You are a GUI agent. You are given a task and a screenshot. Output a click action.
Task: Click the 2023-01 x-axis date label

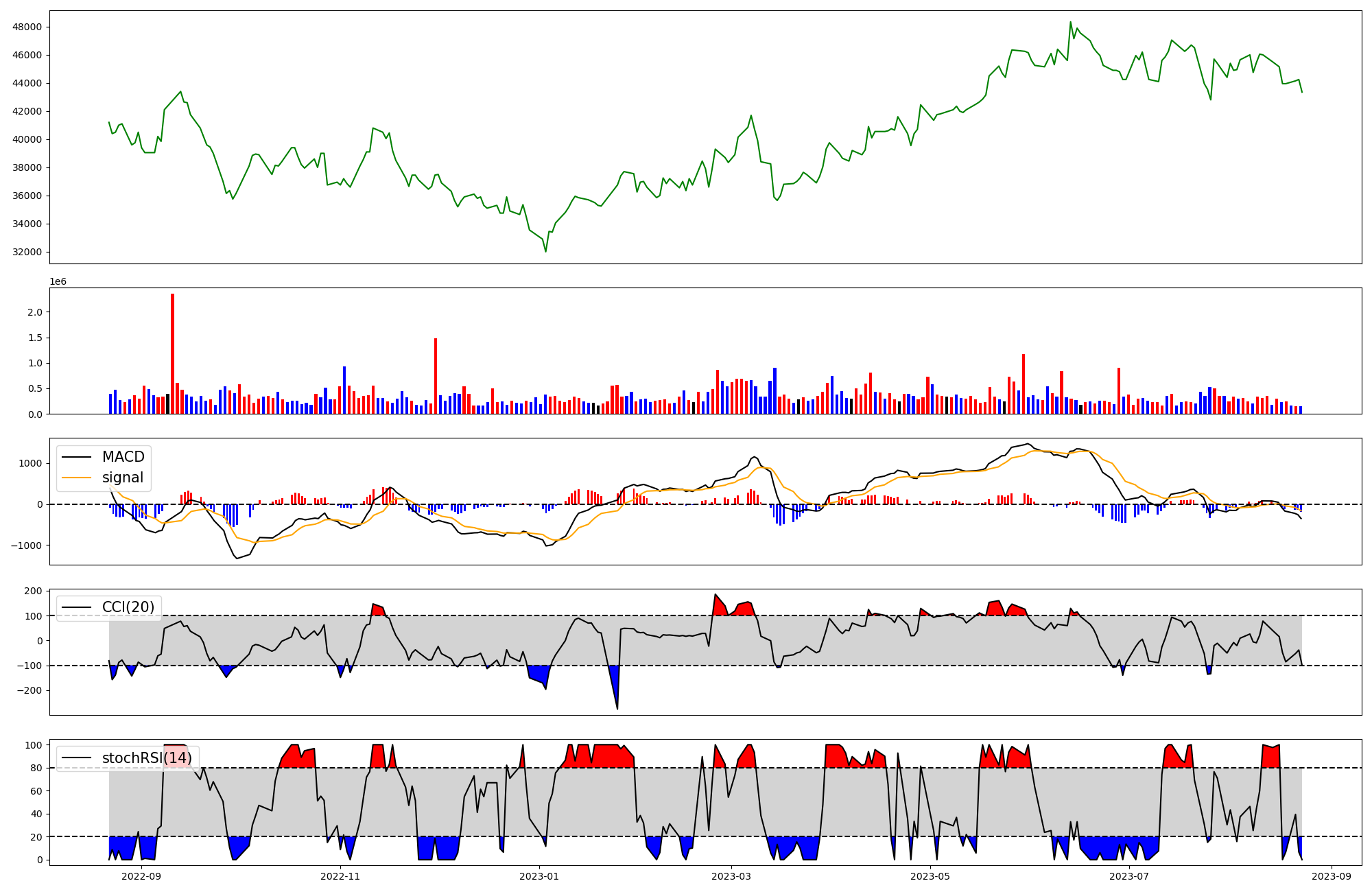pos(539,876)
